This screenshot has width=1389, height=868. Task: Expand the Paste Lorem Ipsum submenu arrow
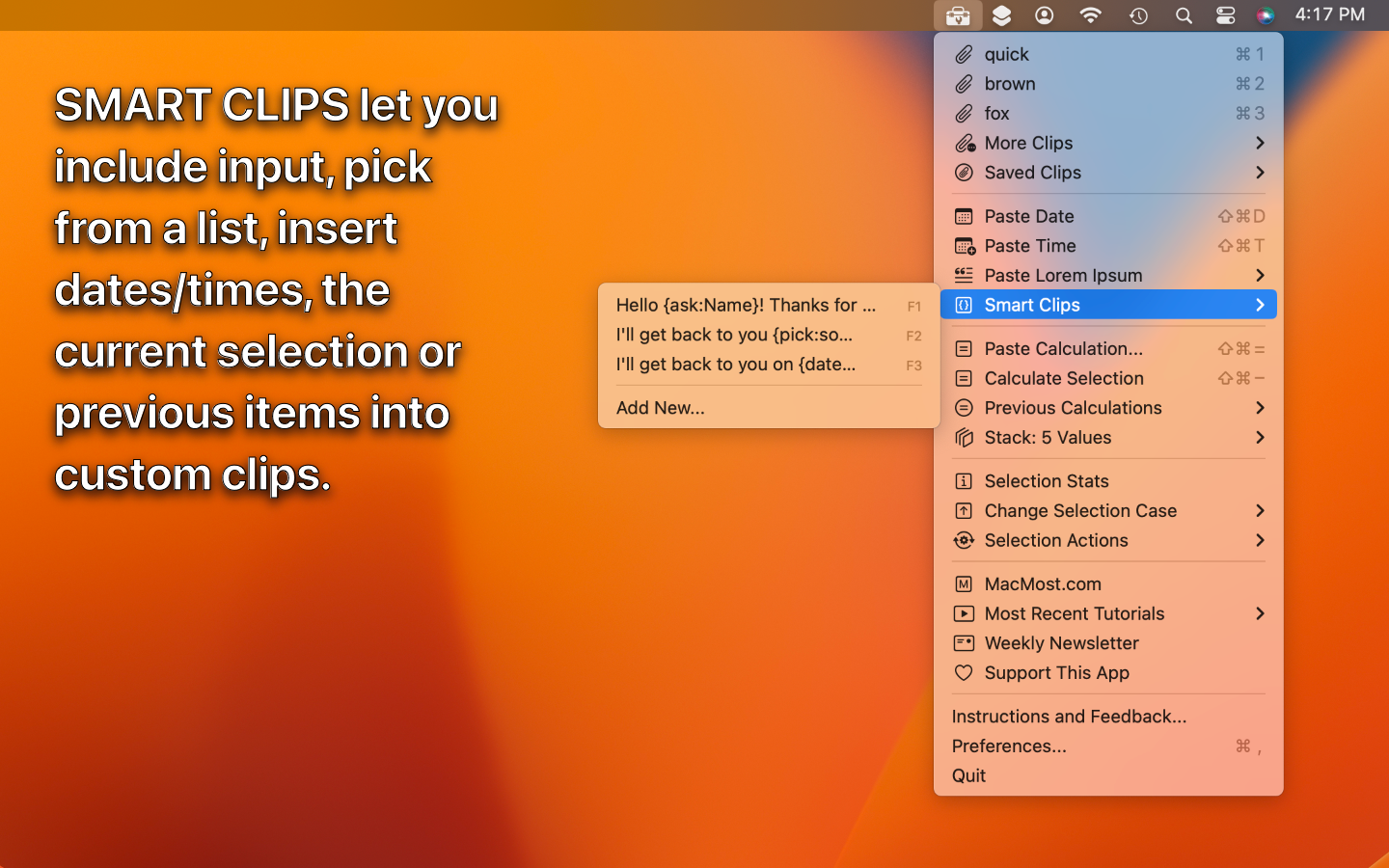[1260, 275]
